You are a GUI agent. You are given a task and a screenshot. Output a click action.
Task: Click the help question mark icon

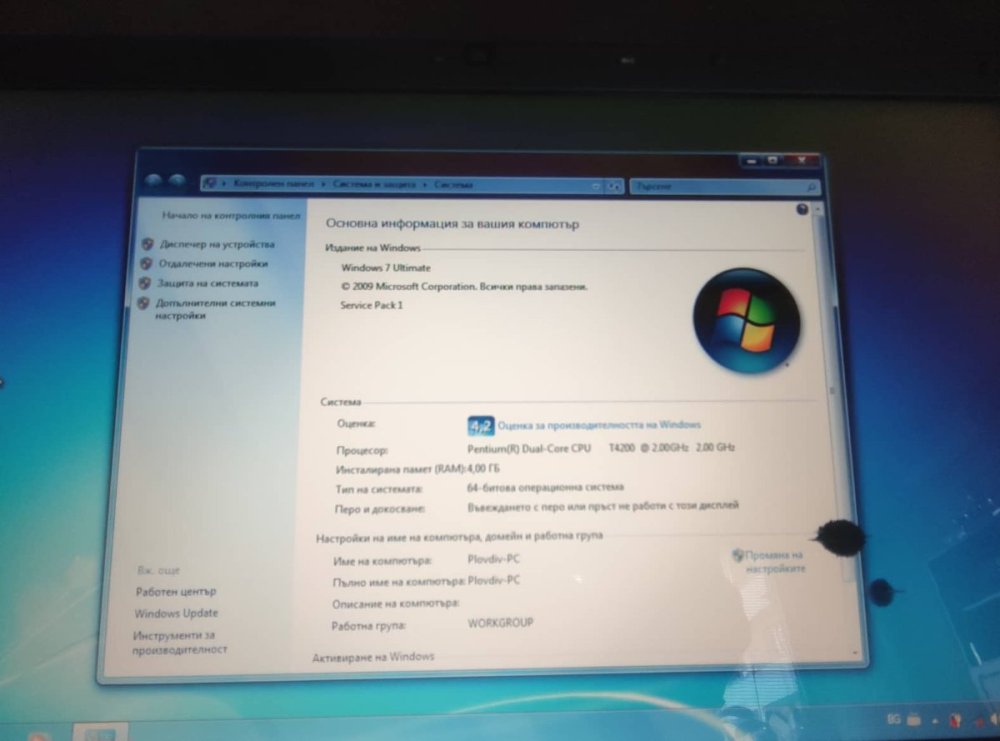tap(802, 209)
